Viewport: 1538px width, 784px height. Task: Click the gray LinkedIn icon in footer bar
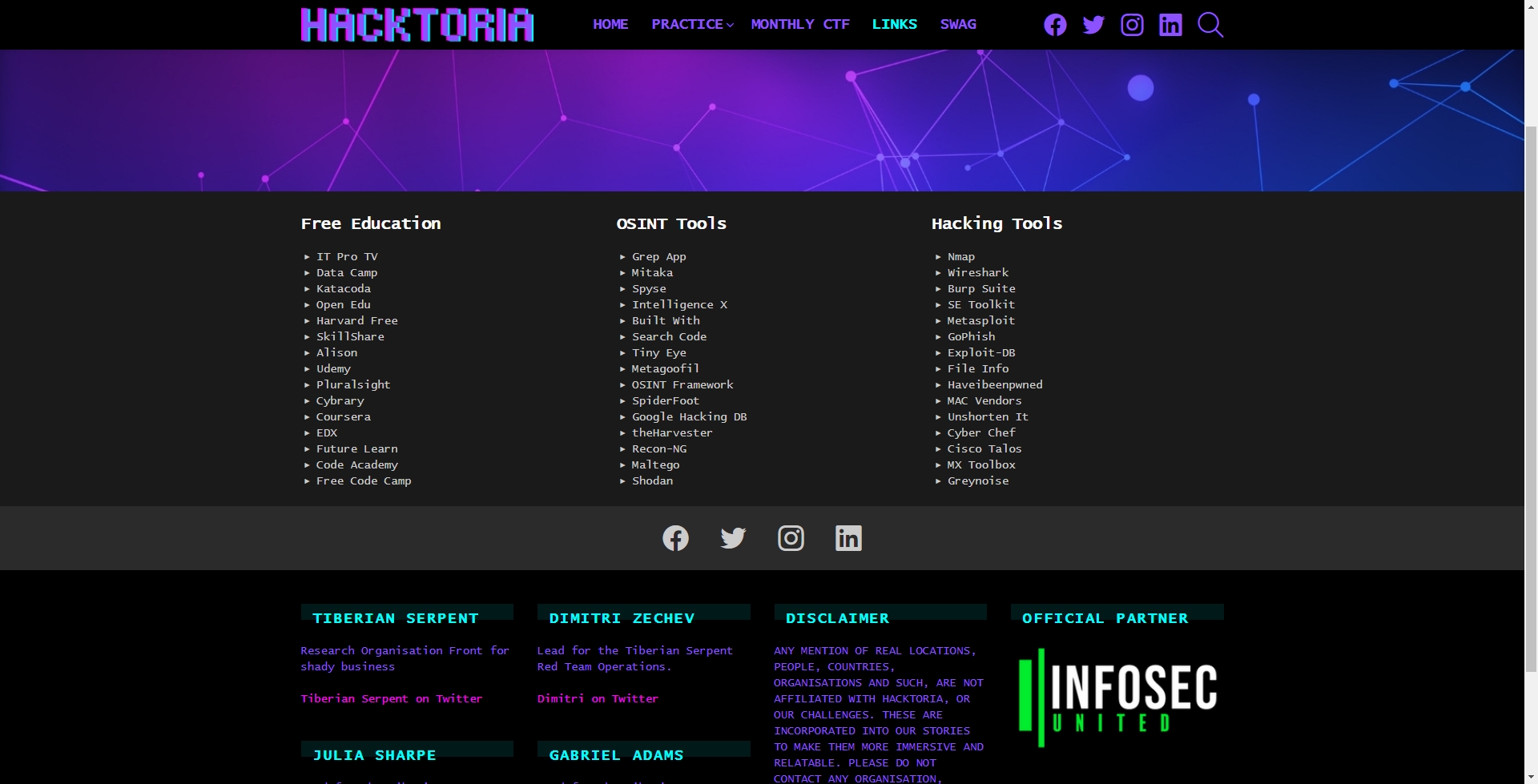[848, 538]
